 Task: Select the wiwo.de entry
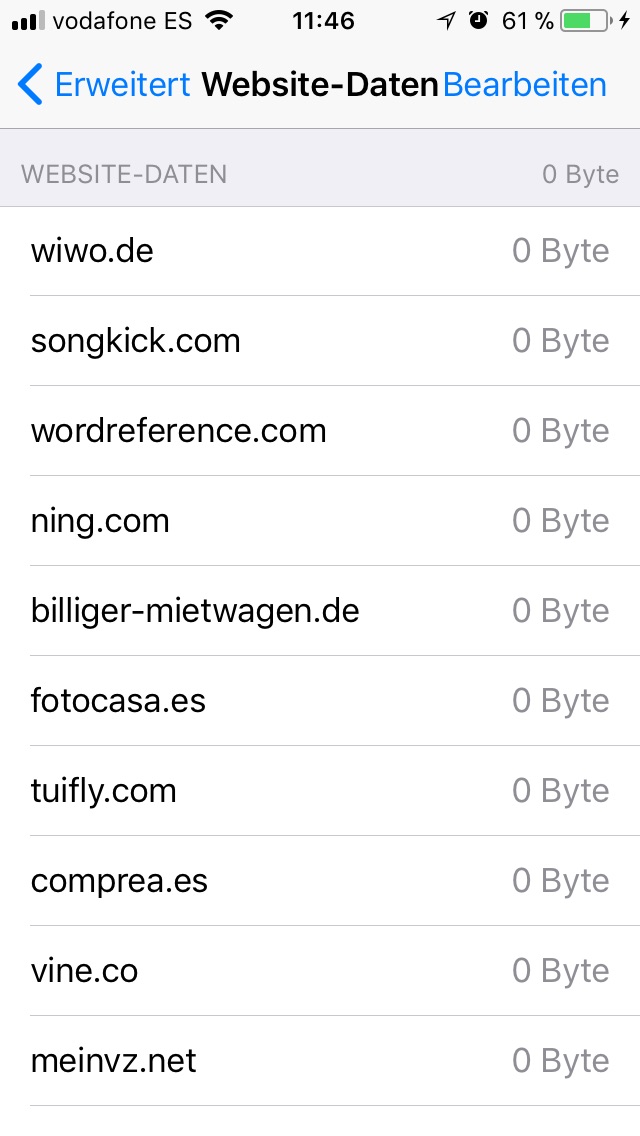point(320,251)
